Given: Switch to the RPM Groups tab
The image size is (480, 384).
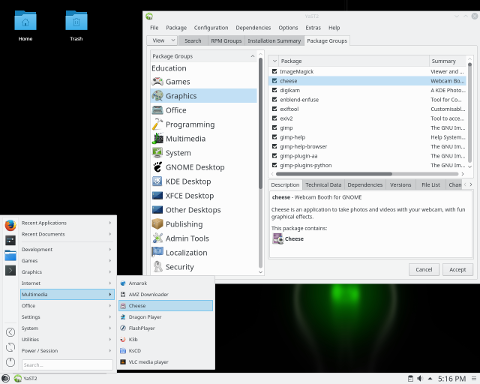Looking at the screenshot, I should coord(226,41).
